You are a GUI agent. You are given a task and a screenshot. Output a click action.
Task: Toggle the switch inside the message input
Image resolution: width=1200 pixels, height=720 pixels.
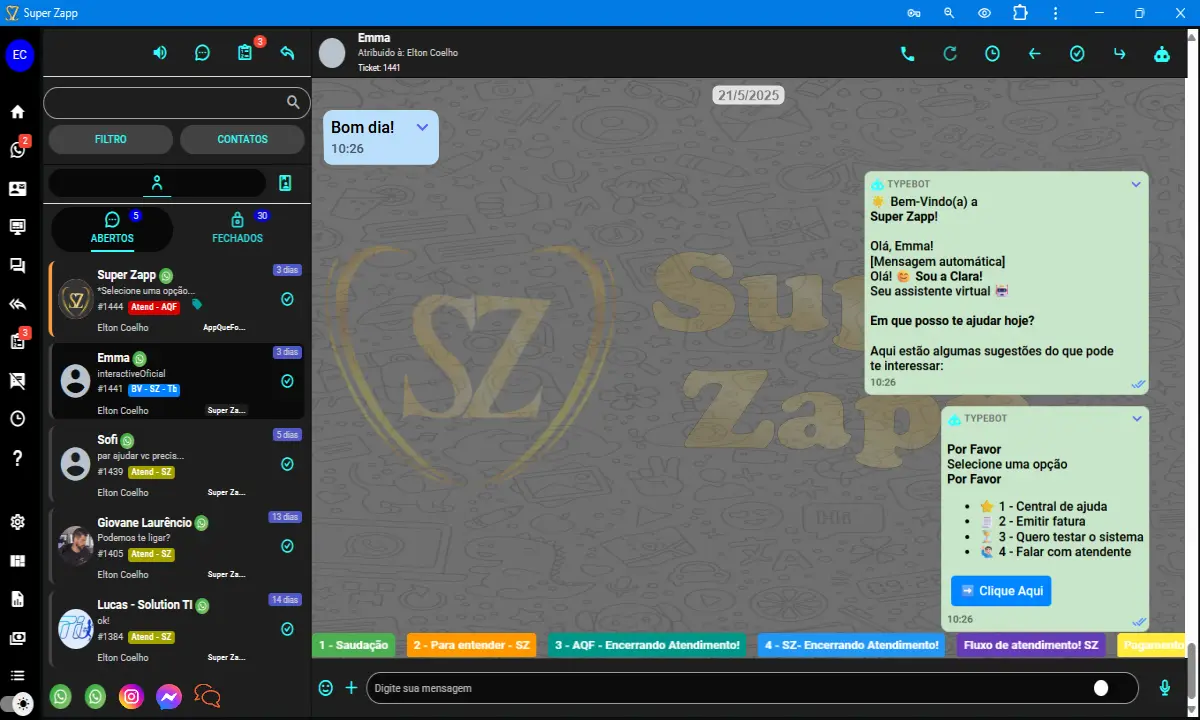(x=1101, y=688)
